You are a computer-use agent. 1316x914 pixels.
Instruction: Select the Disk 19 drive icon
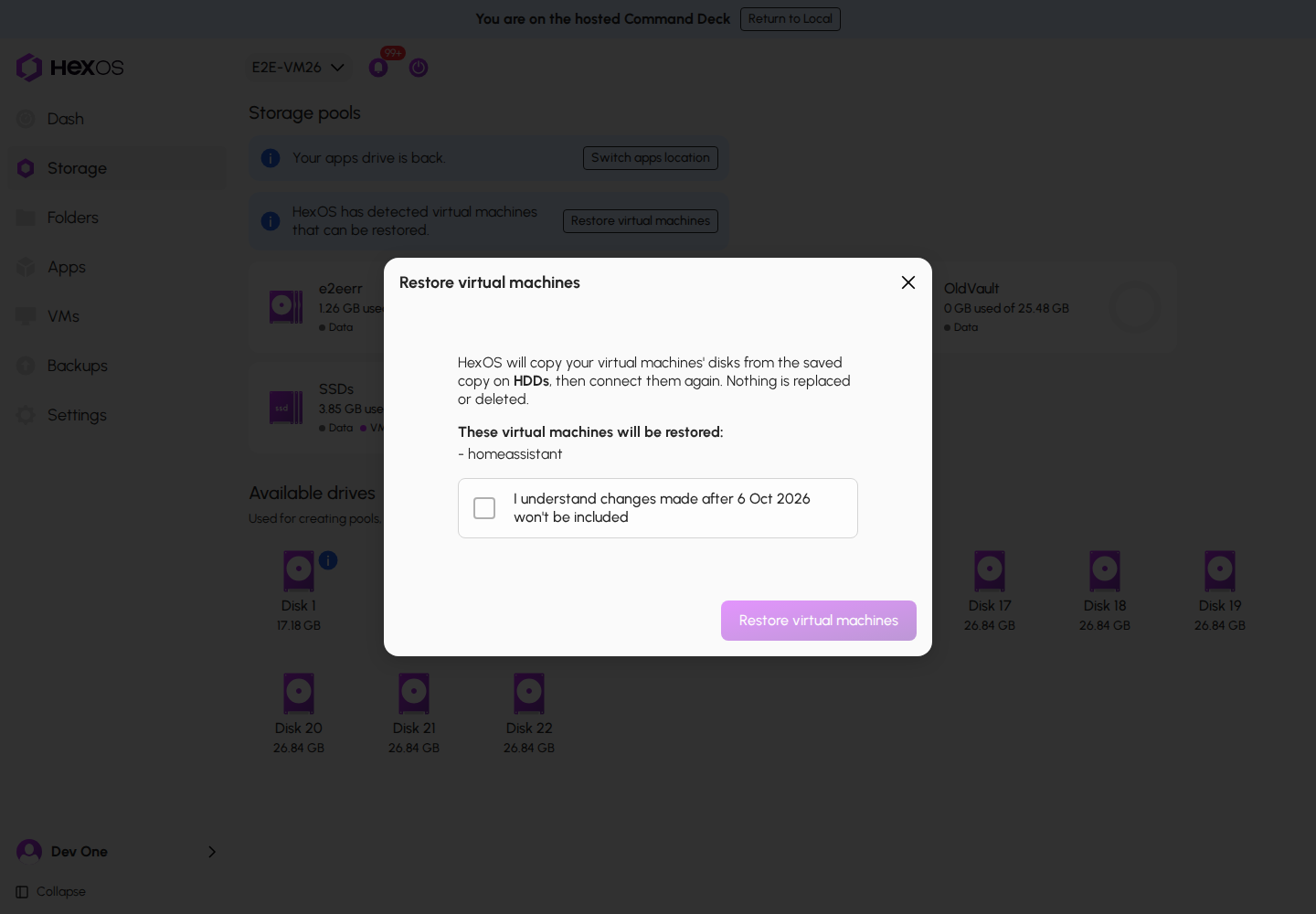[x=1220, y=571]
